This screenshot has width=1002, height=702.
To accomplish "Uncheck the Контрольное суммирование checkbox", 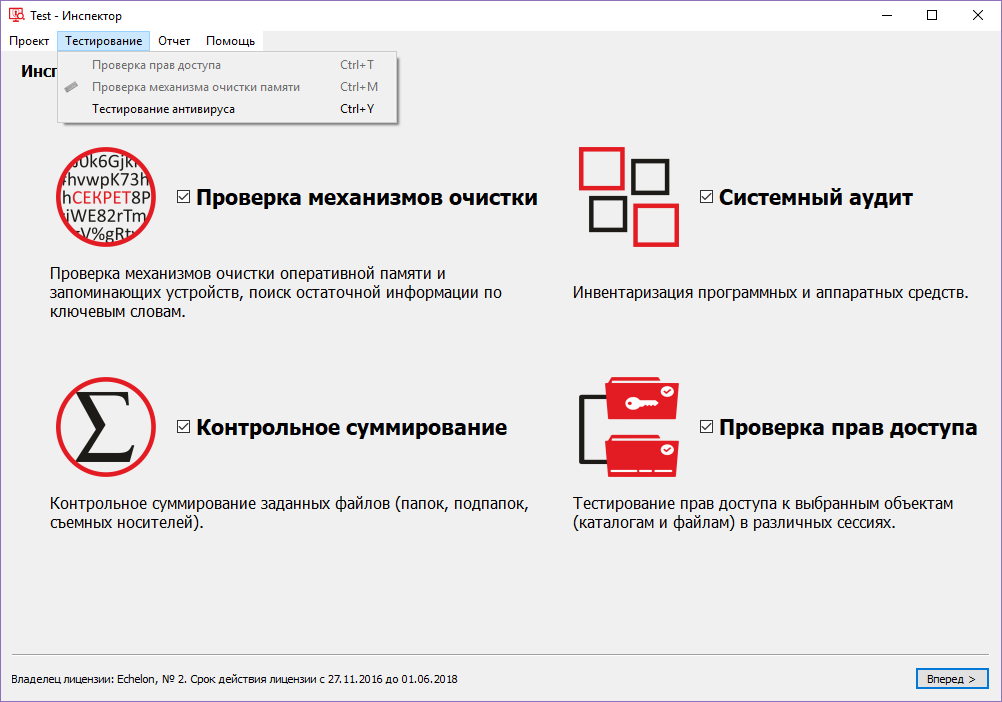I will pos(182,426).
